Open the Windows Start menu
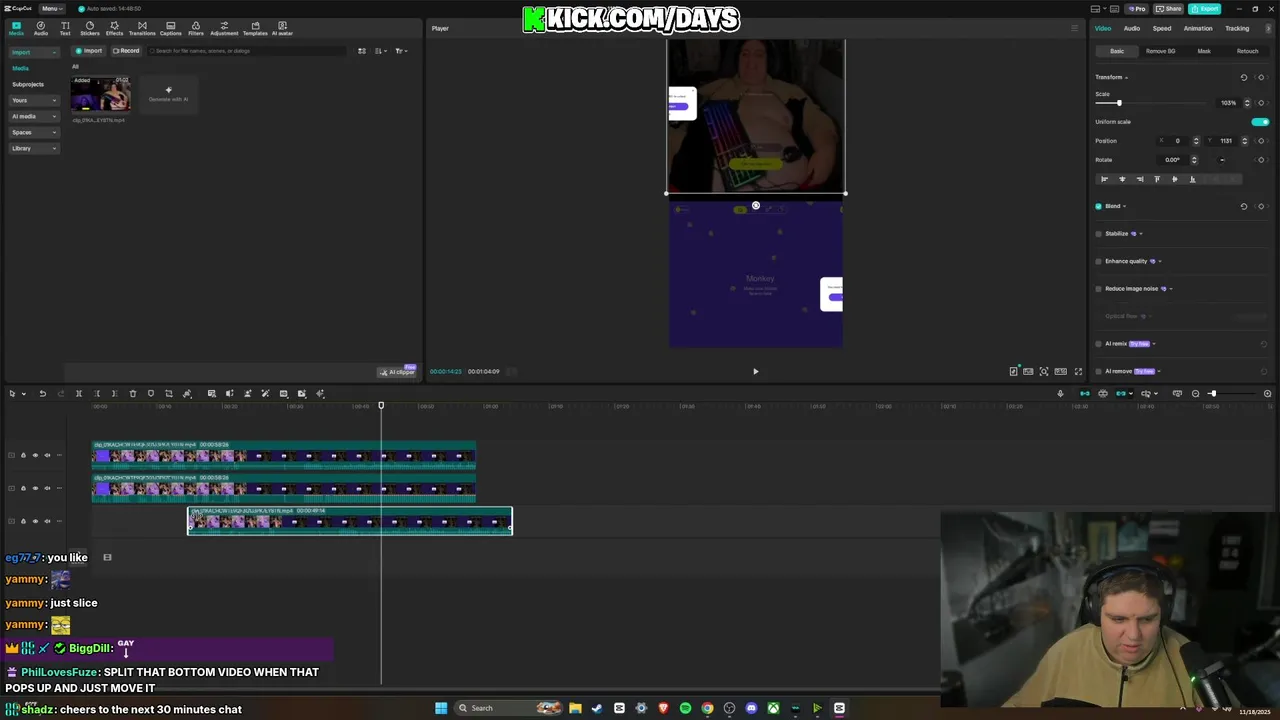The width and height of the screenshot is (1280, 720). click(441, 708)
